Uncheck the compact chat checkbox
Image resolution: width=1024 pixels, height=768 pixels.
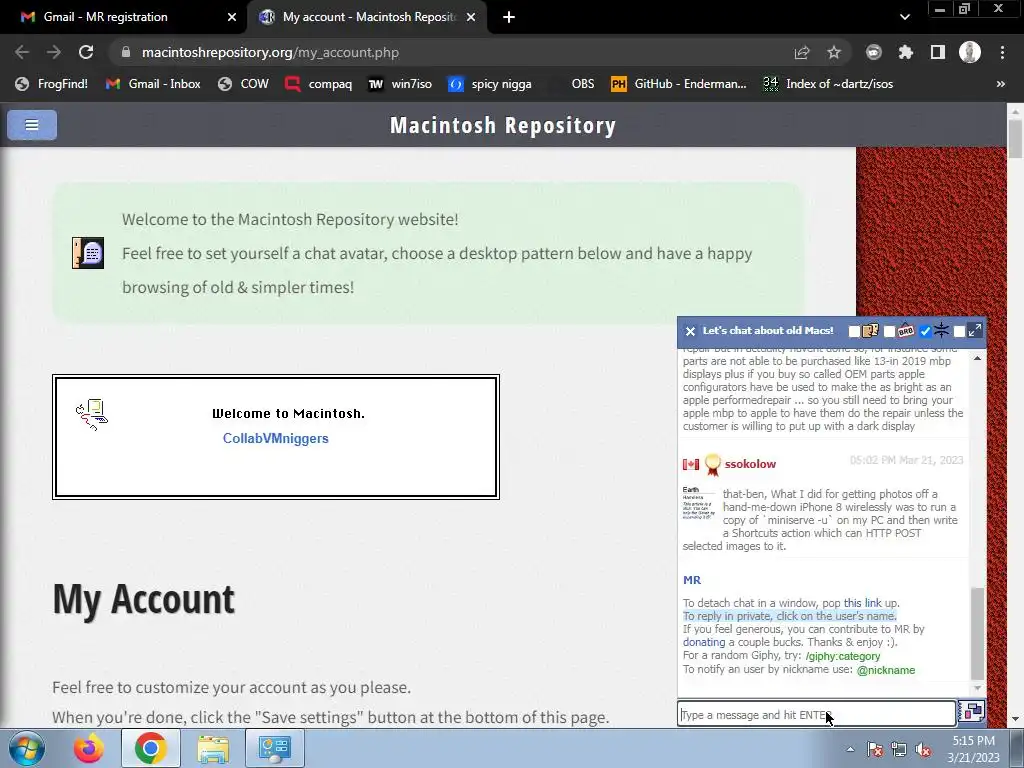pos(925,331)
